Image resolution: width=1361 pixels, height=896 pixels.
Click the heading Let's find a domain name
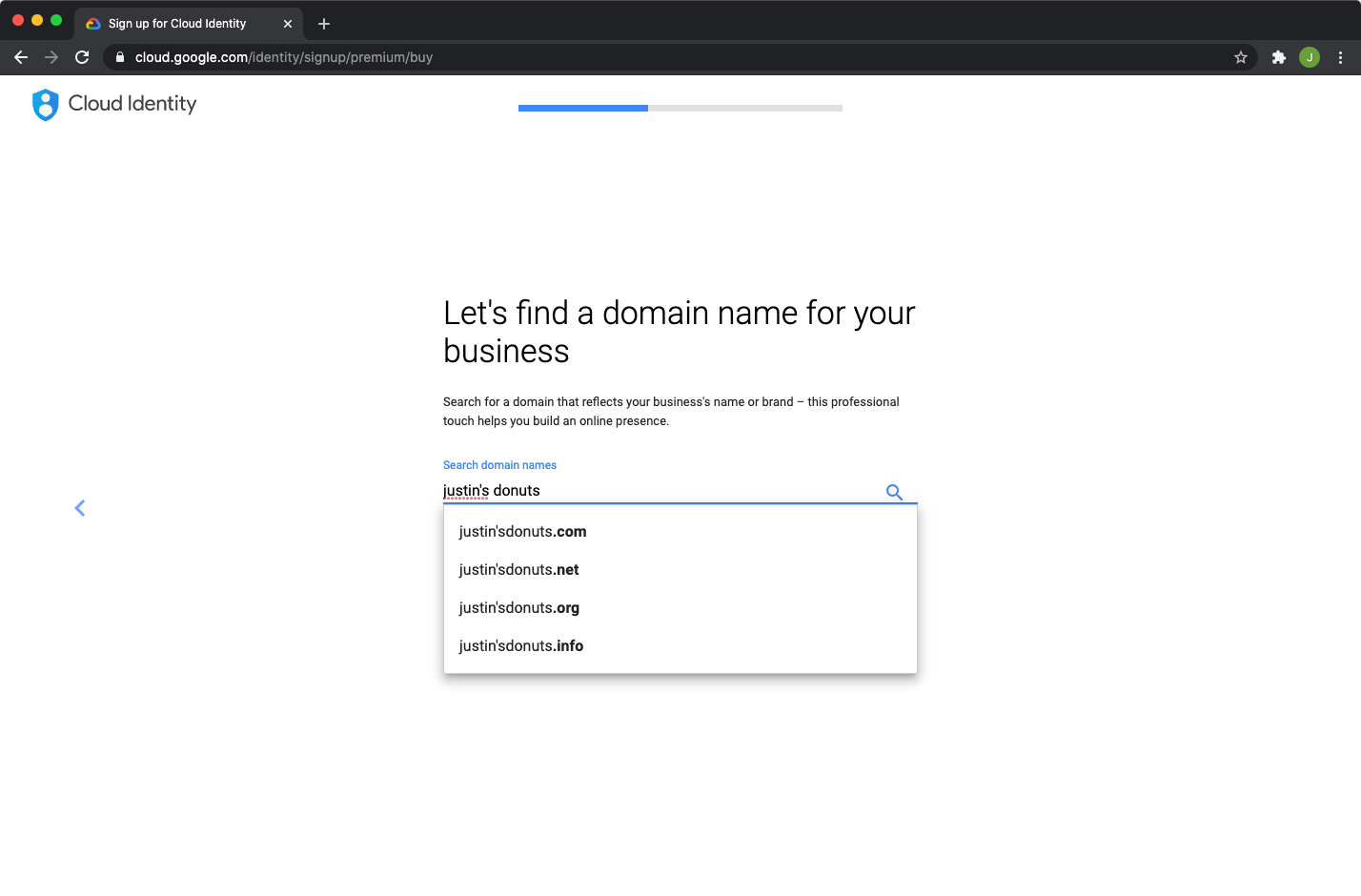(680, 332)
